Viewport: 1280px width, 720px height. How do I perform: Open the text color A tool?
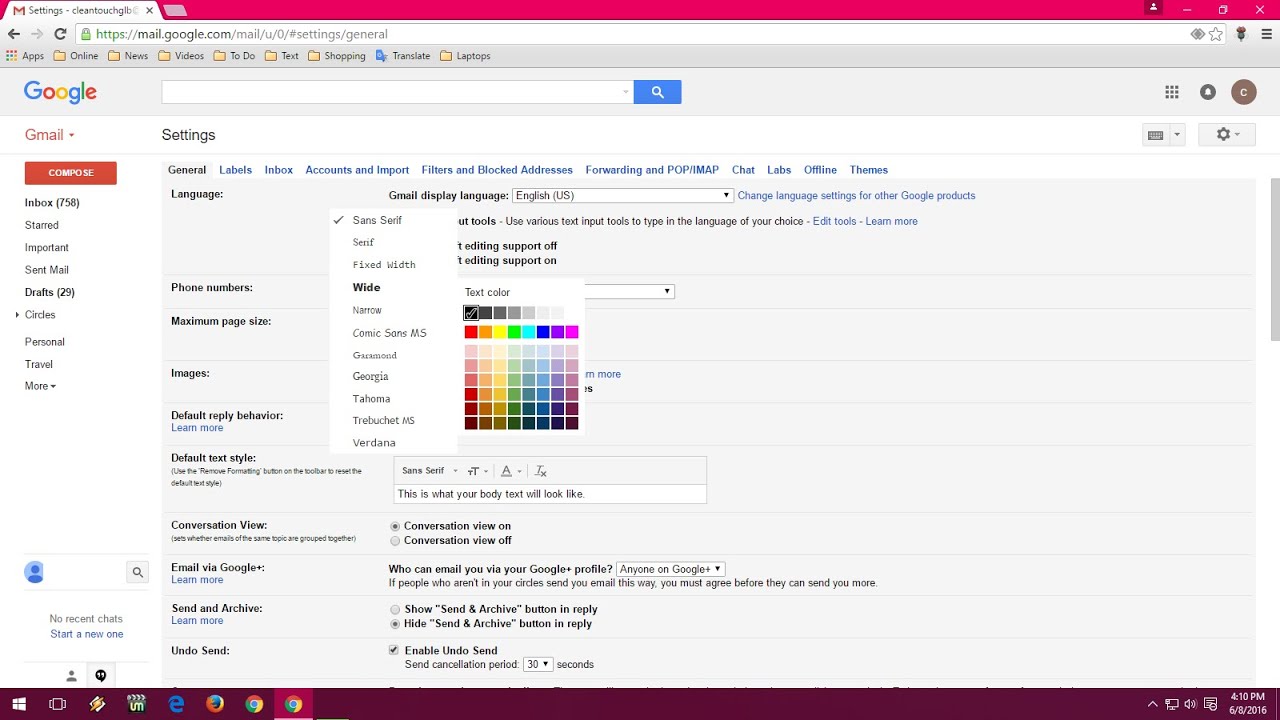pyautogui.click(x=510, y=471)
